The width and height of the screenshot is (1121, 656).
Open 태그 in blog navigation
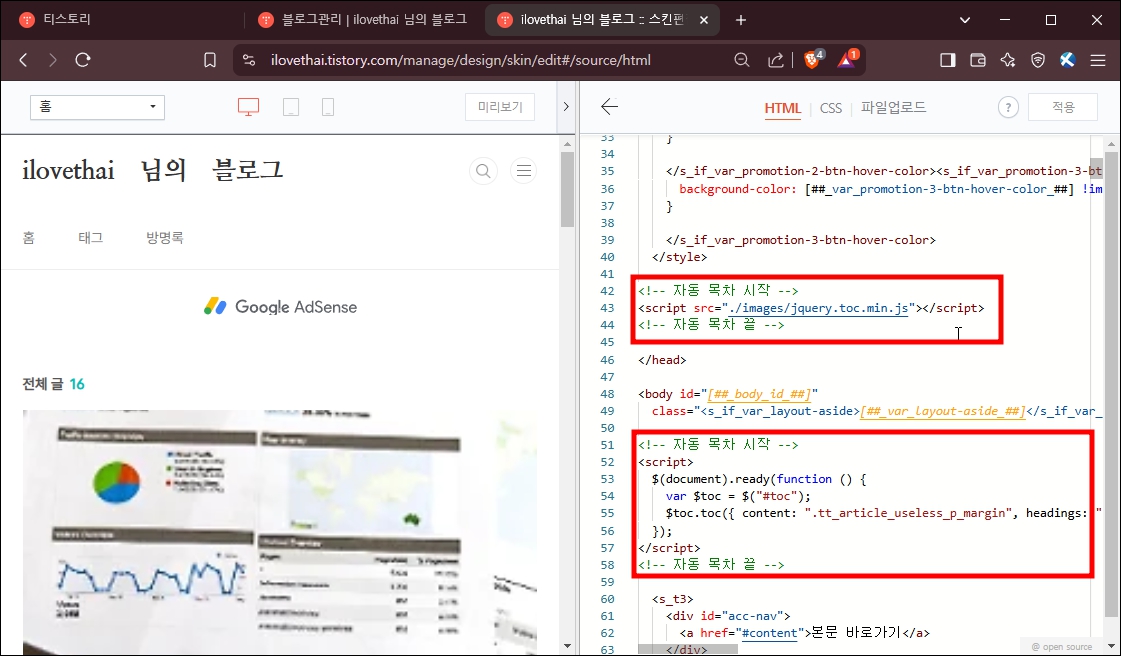coord(91,238)
